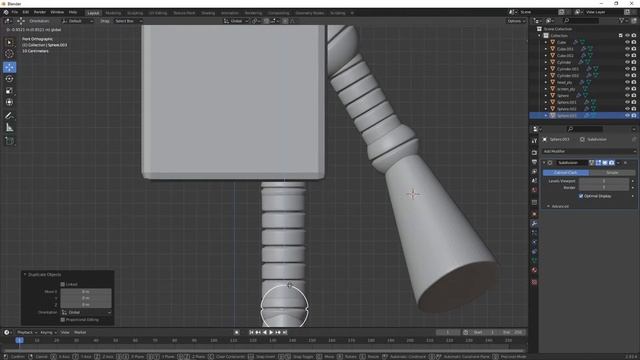Viewport: 640px width, 360px height.
Task: Click the Blender logo menu icon
Action: 6,12
